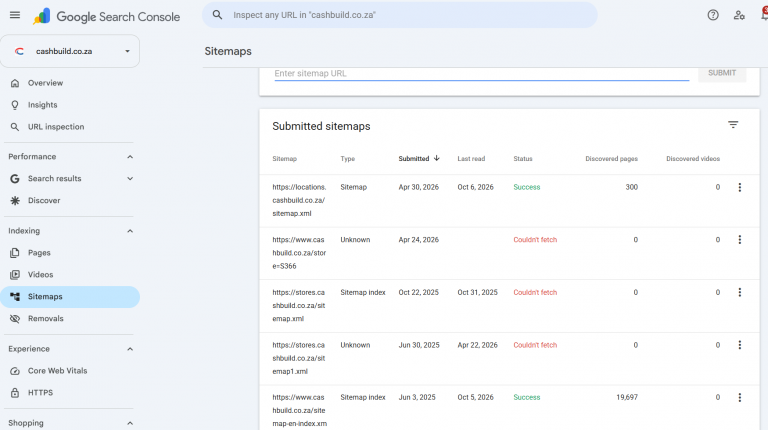768x430 pixels.
Task: Open more options for store=S366 sitemap row
Action: point(740,239)
